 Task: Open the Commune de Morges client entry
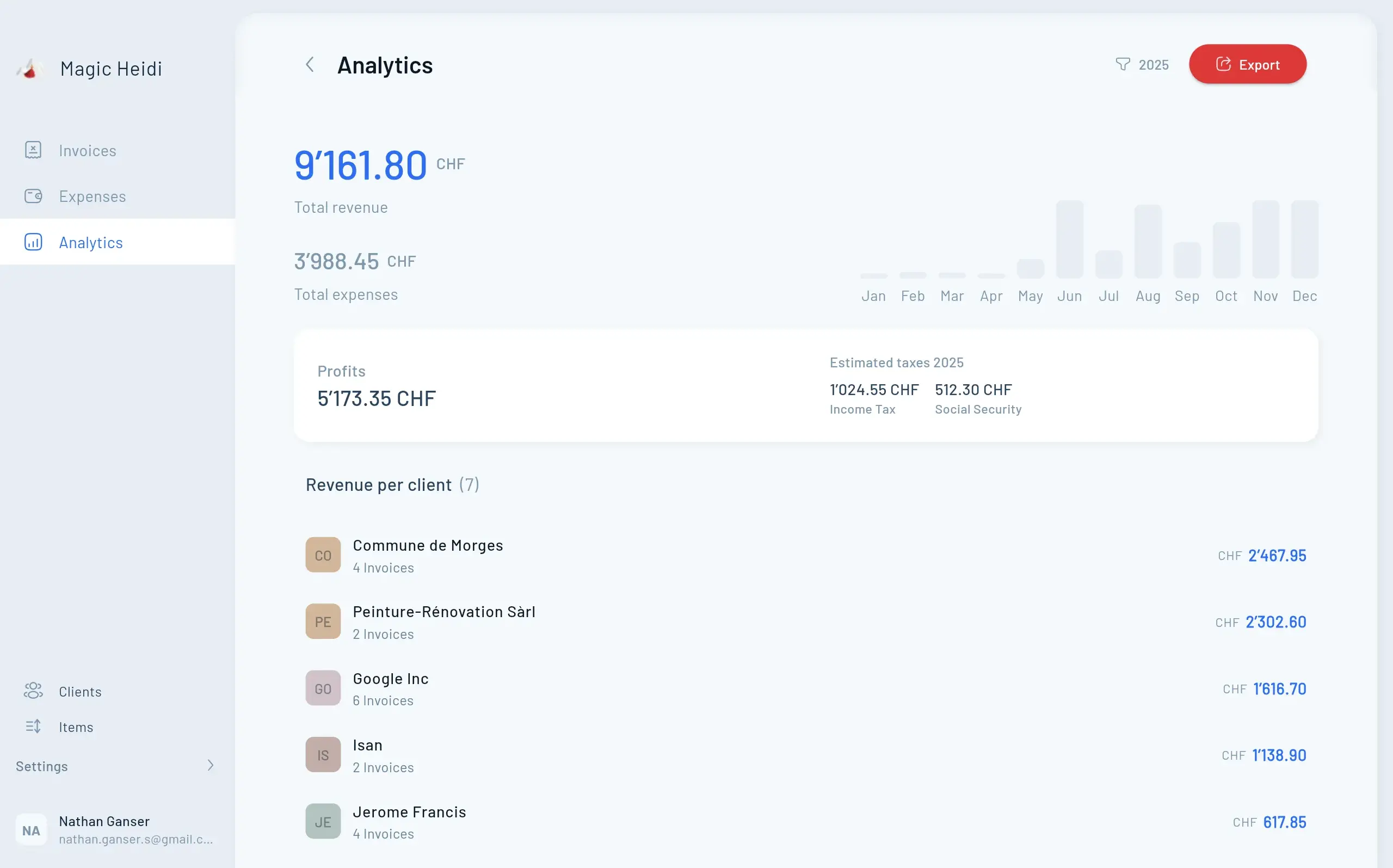tap(427, 555)
